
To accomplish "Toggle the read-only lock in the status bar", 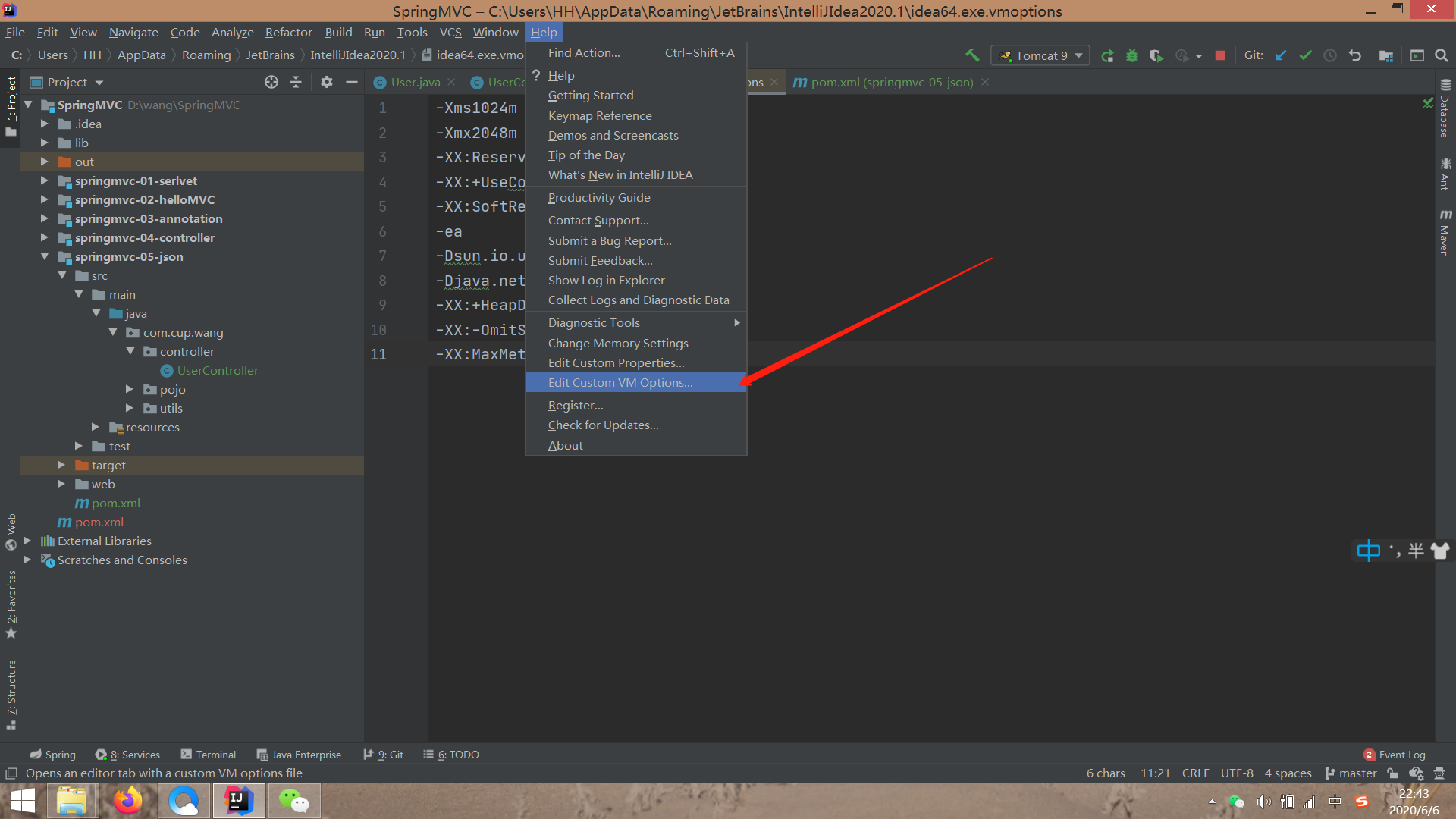I will pyautogui.click(x=1392, y=773).
